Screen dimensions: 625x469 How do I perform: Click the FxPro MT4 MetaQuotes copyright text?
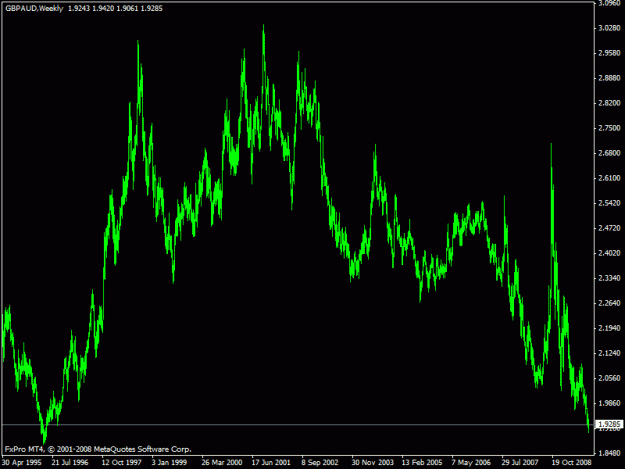tap(98, 449)
